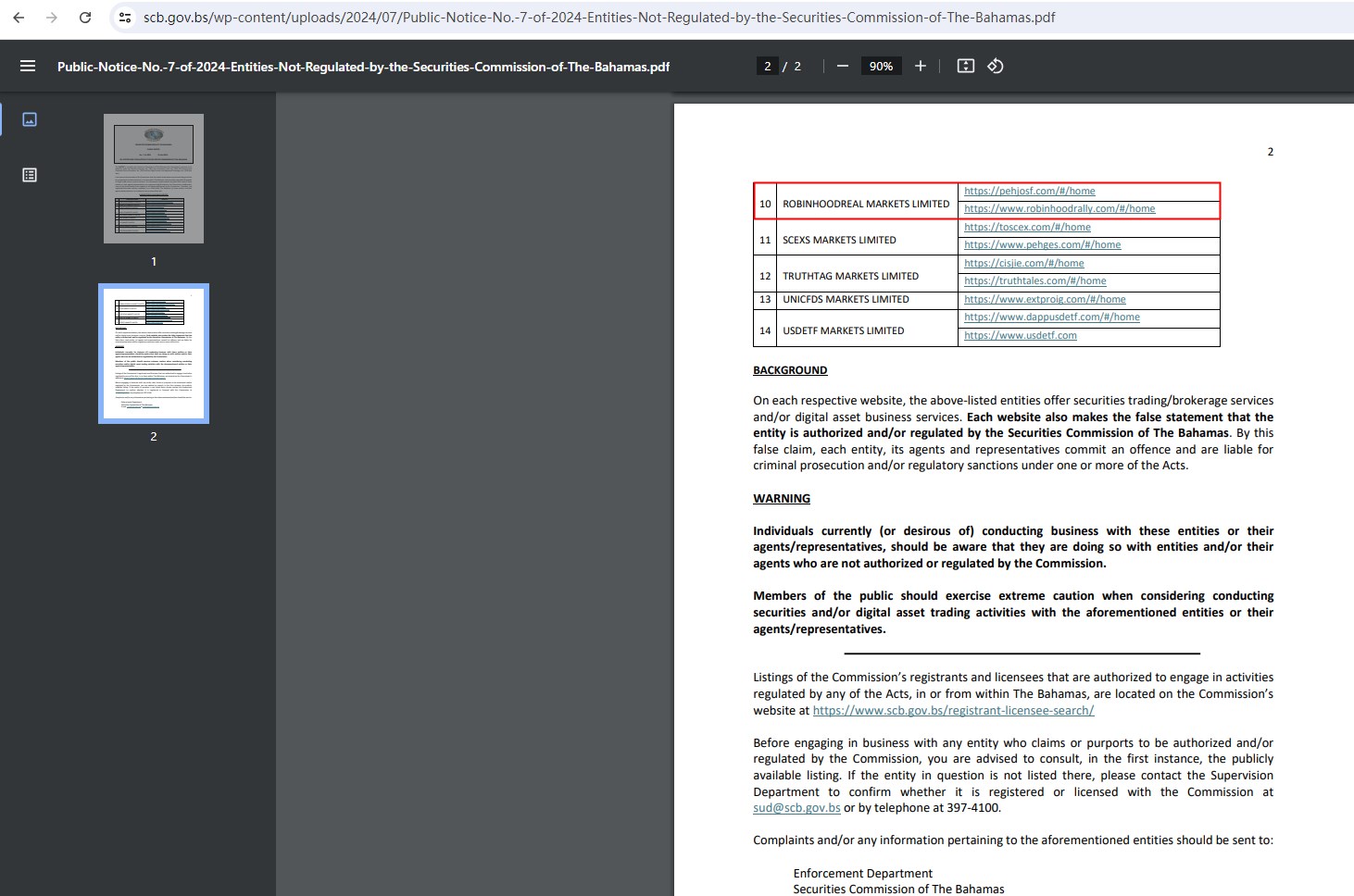Switch to document outline view

pyautogui.click(x=30, y=175)
